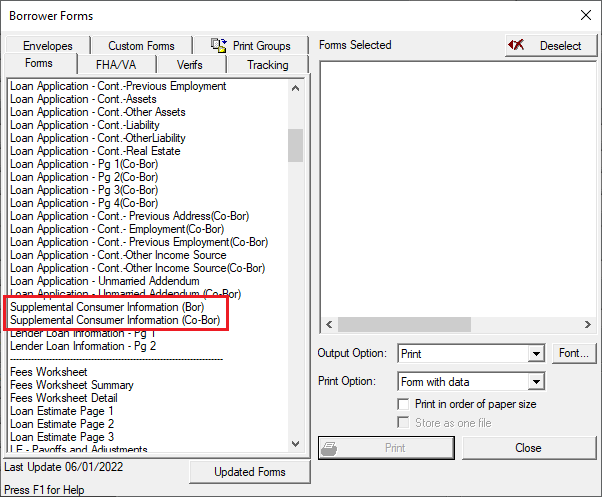
Task: Switch to the Custom Forms tab
Action: tap(141, 45)
